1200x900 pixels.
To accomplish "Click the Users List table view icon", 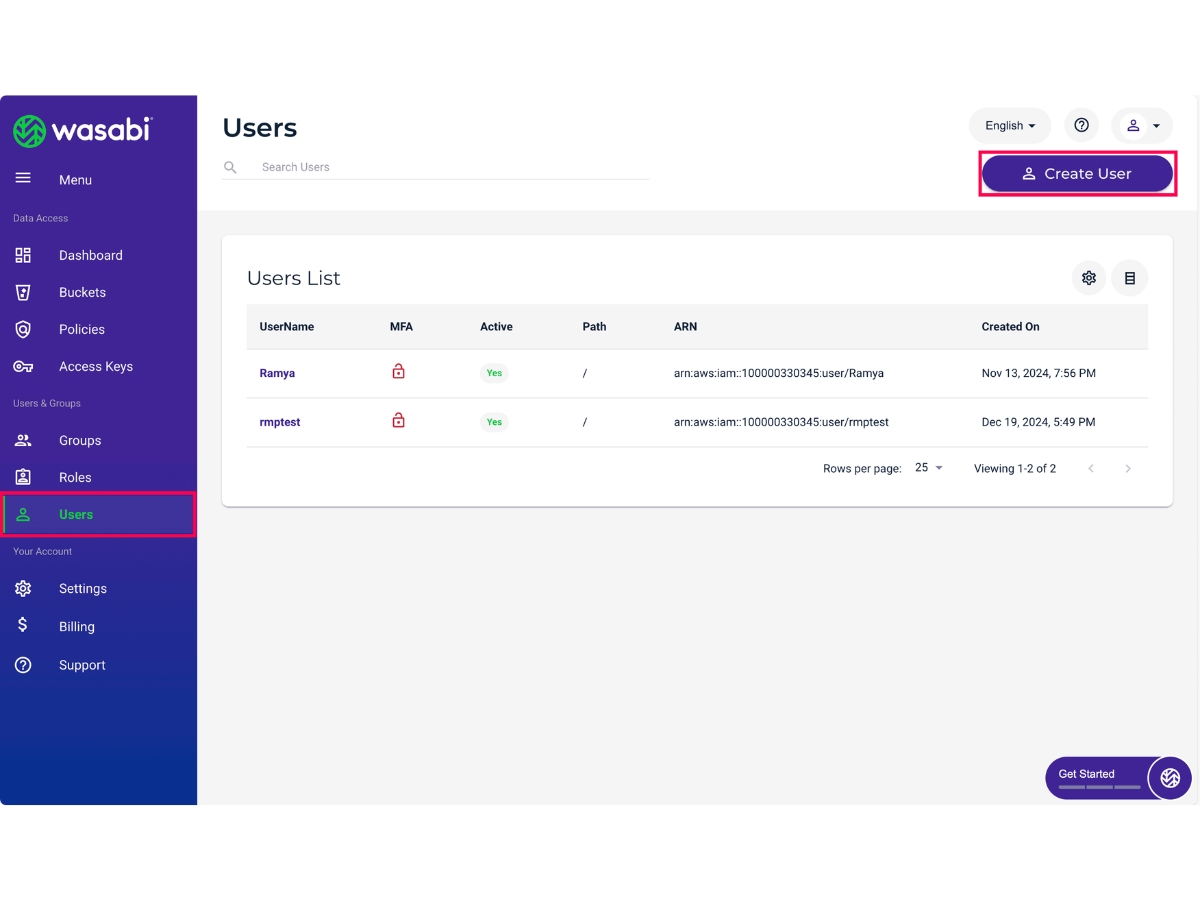I will click(x=1130, y=278).
